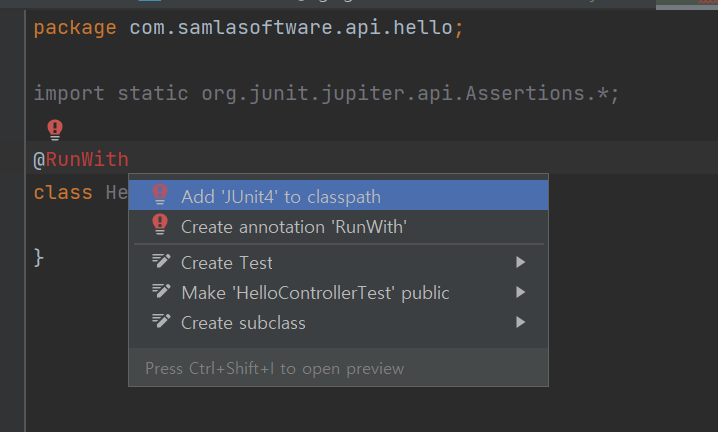Expand the Create Test submenu arrow
Screen dimensions: 718x432
tap(520, 262)
